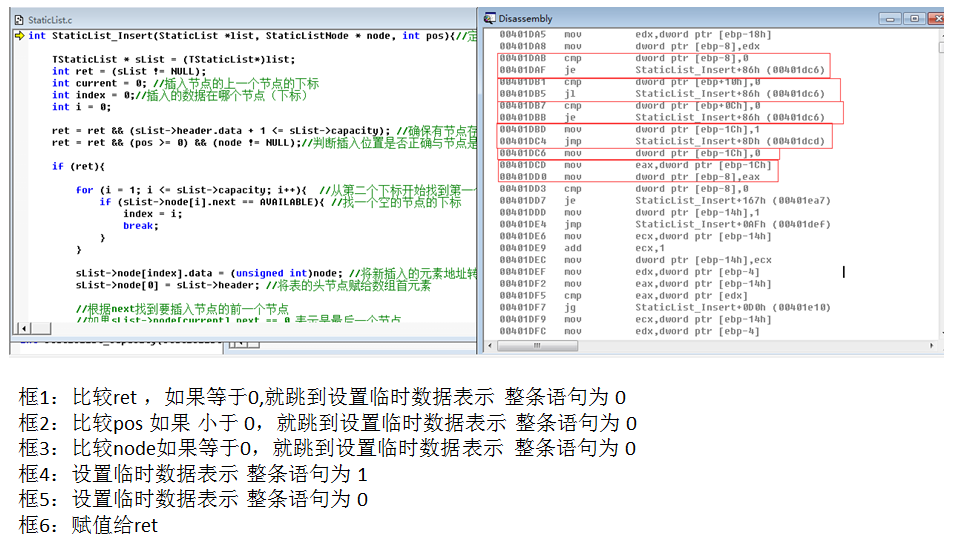Restore the Disassembly window size
Screen dimensions: 961x550
tap(914, 19)
